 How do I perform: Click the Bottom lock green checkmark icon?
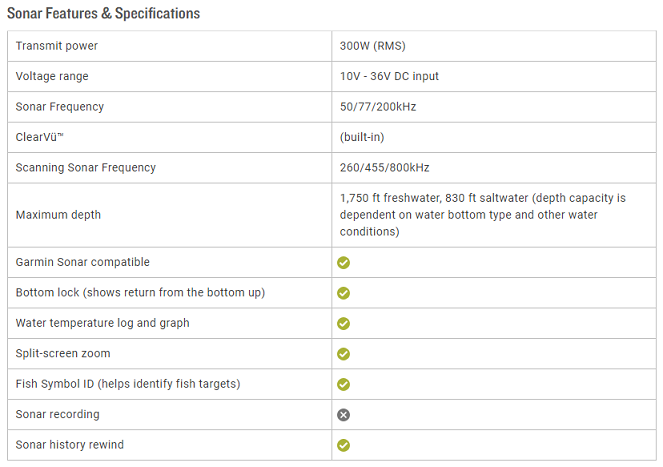pyautogui.click(x=343, y=293)
